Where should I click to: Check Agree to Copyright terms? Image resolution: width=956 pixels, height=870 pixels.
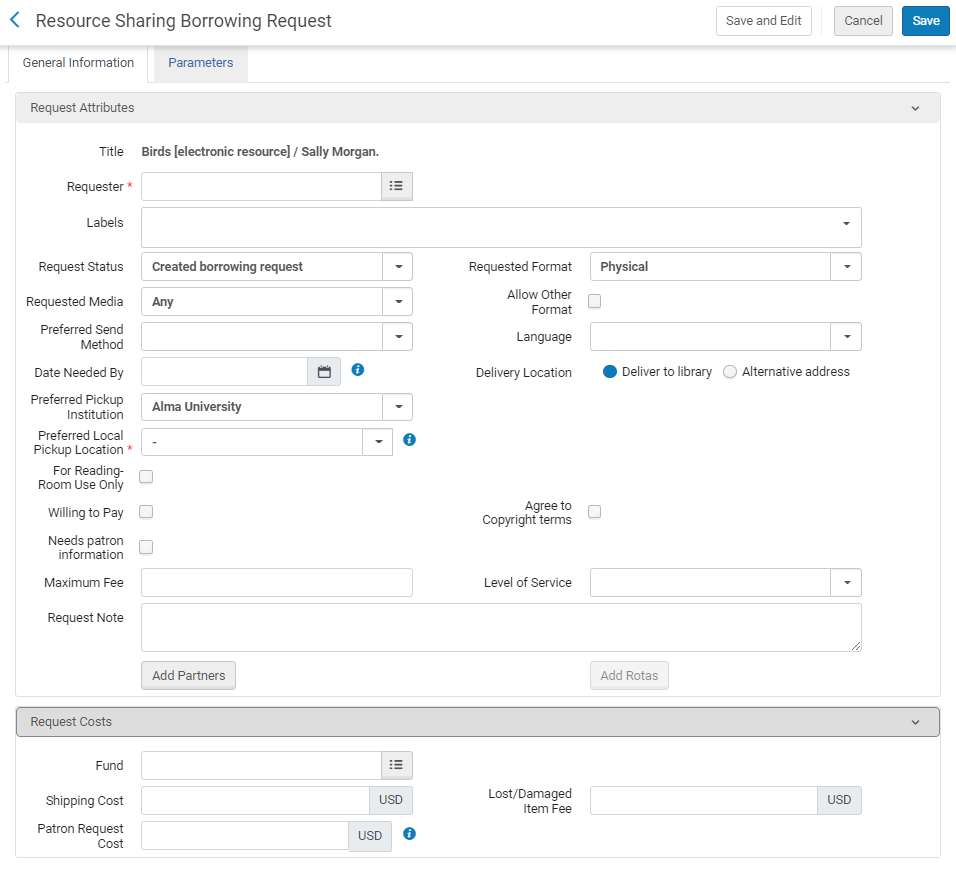[594, 512]
